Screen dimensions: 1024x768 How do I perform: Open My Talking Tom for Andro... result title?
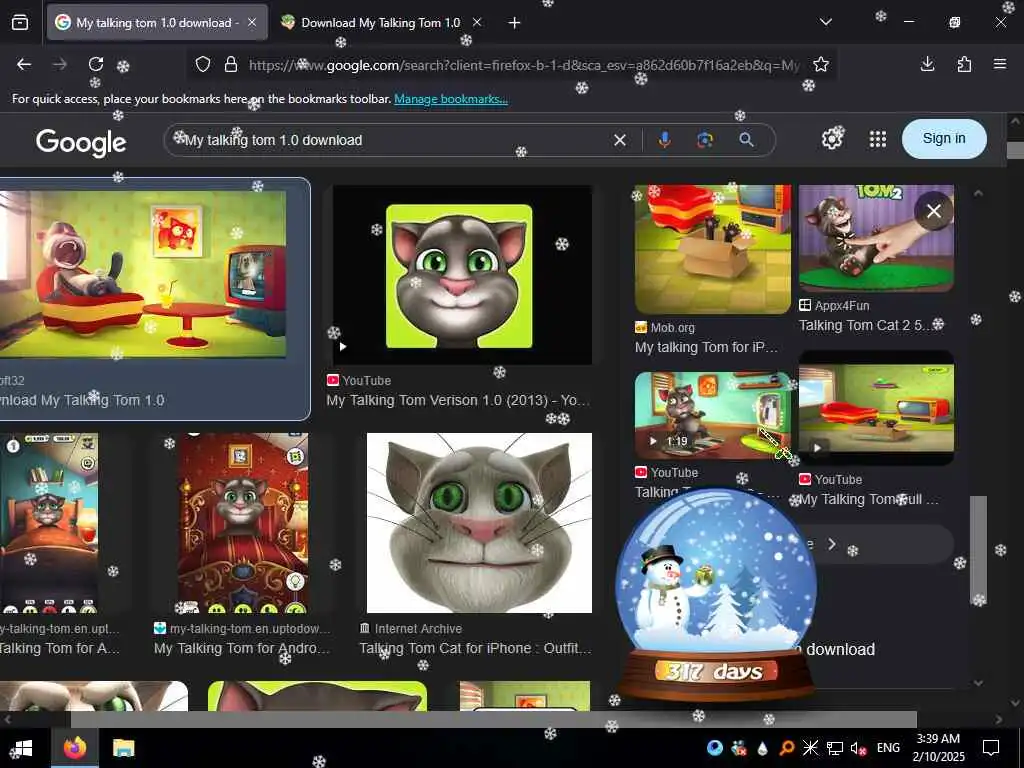(x=242, y=648)
